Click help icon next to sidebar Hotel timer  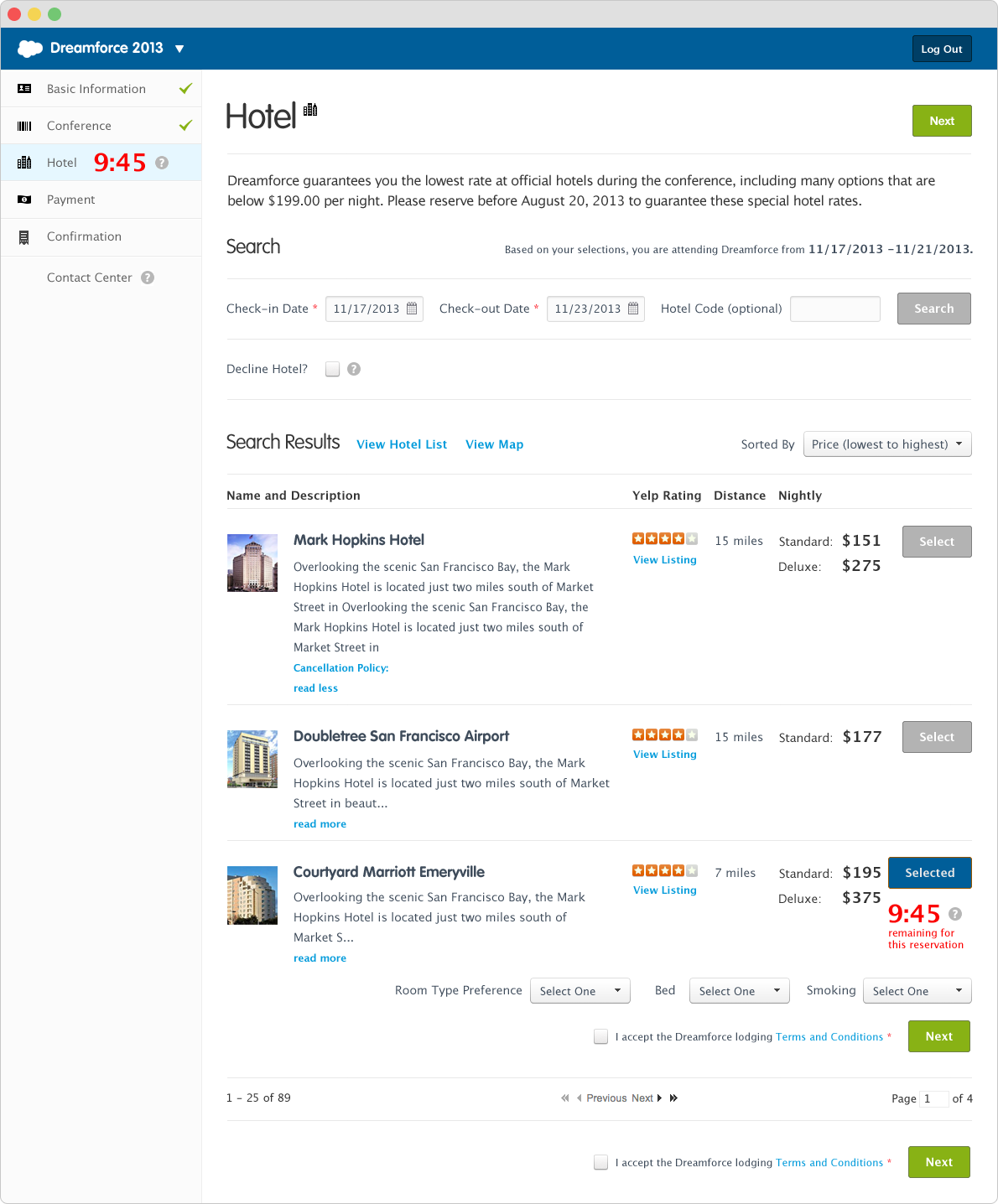coord(162,163)
